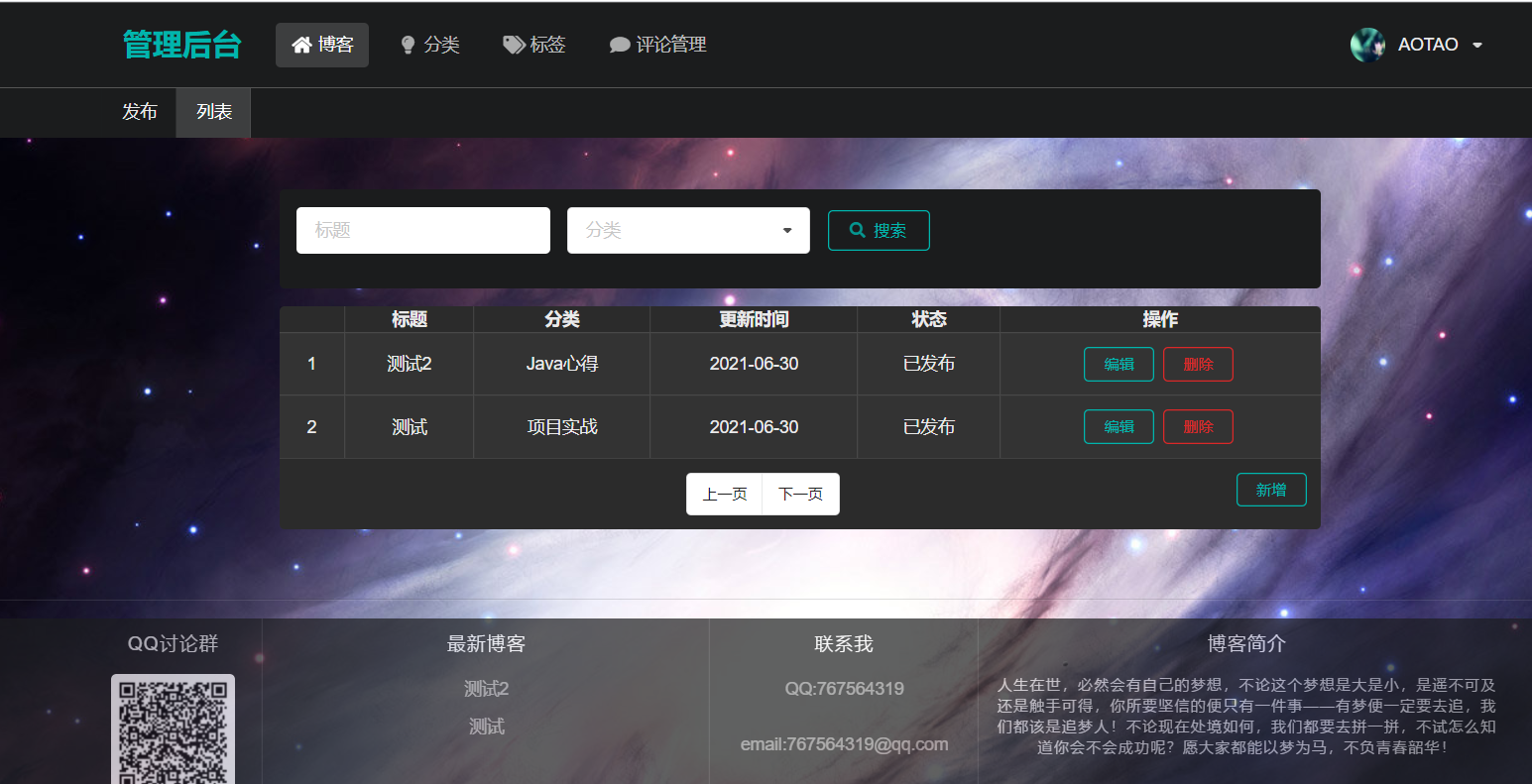
Task: Click the 操作 column header
Action: click(x=1160, y=319)
